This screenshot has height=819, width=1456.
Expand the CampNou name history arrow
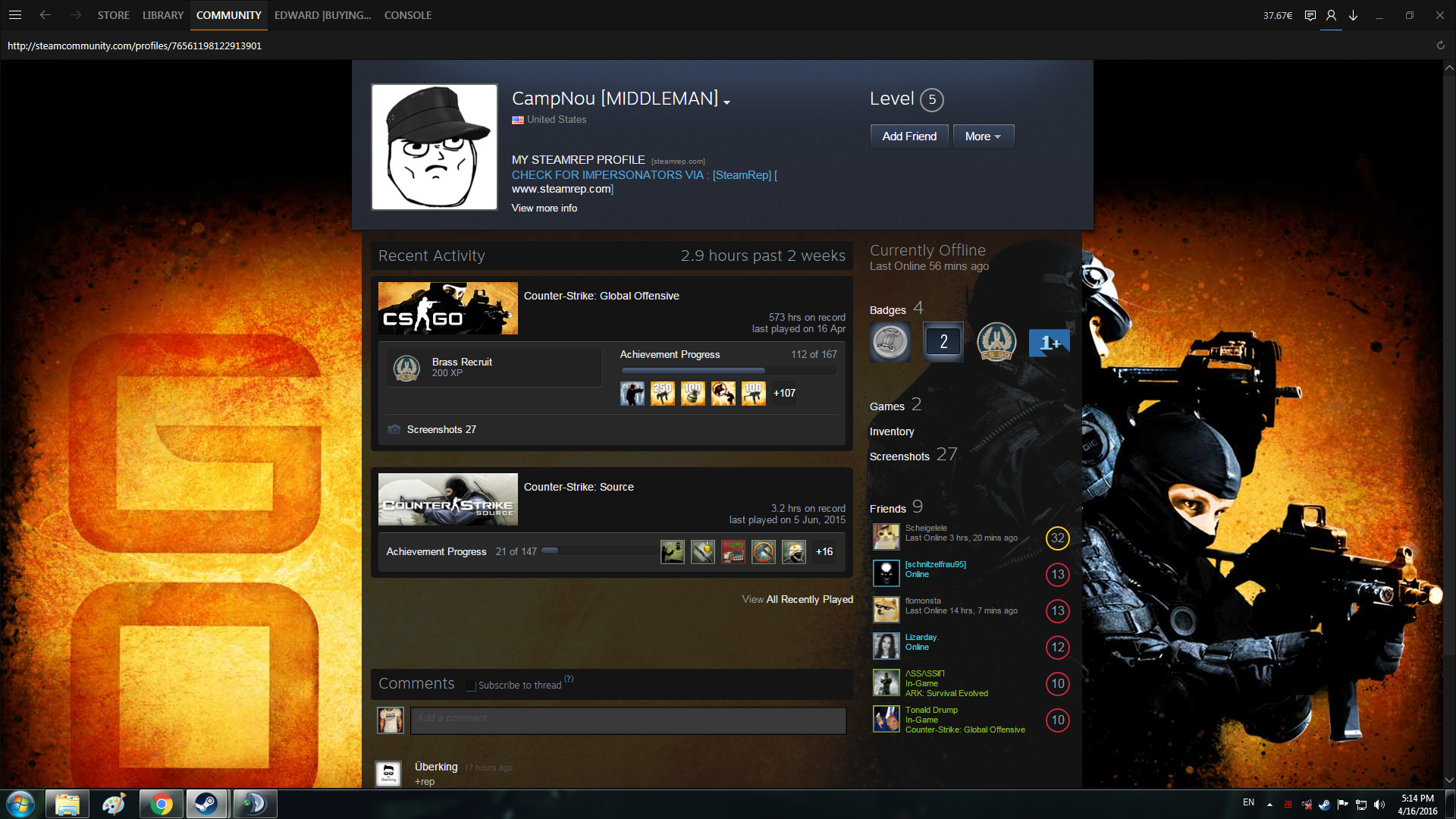click(x=726, y=102)
